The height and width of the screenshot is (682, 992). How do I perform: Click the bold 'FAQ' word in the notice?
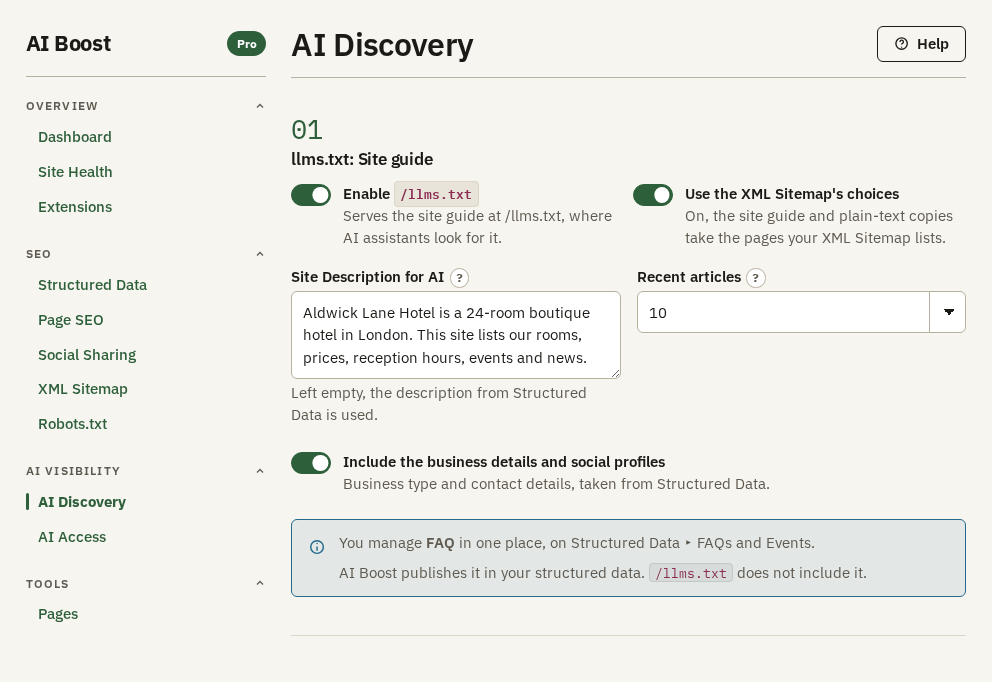440,543
